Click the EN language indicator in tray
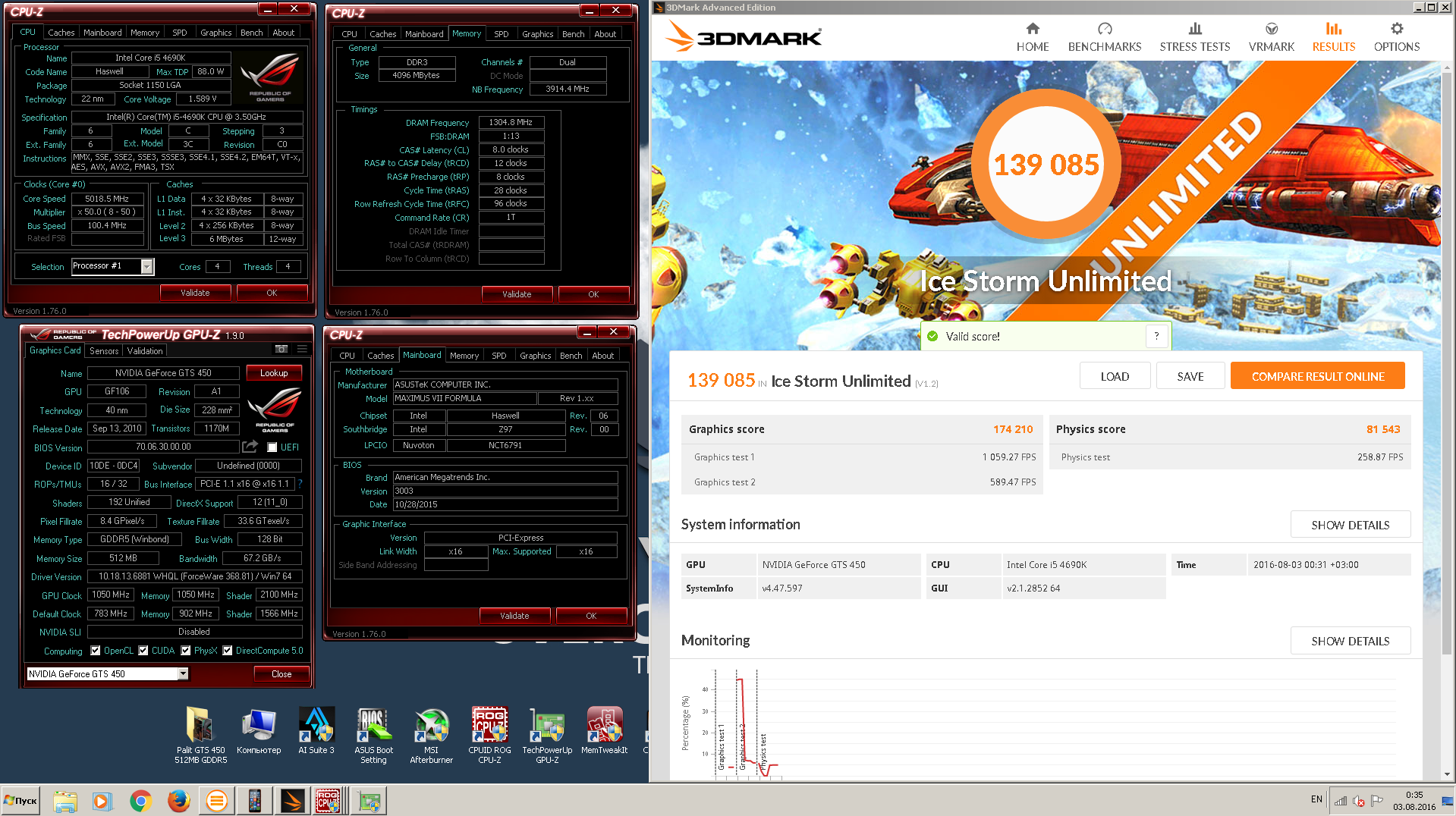Image resolution: width=1456 pixels, height=816 pixels. coord(1316,799)
